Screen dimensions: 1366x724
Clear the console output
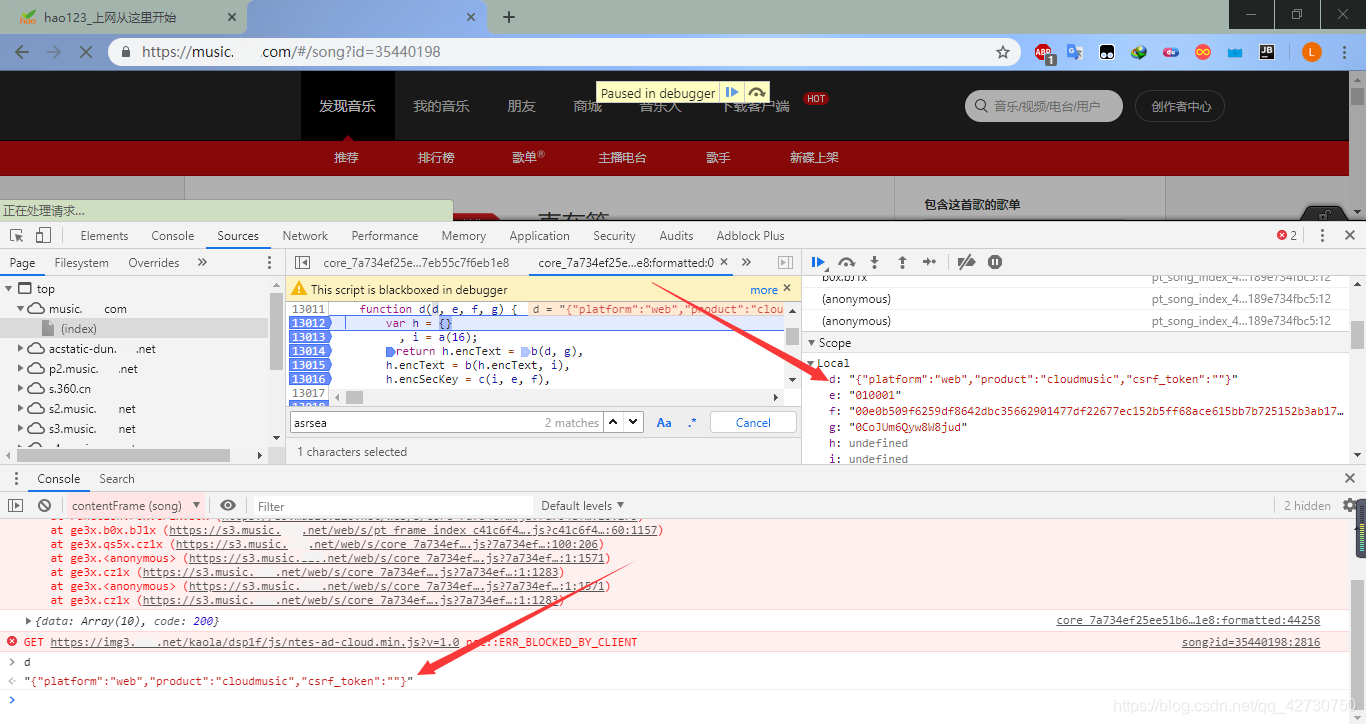pos(43,506)
